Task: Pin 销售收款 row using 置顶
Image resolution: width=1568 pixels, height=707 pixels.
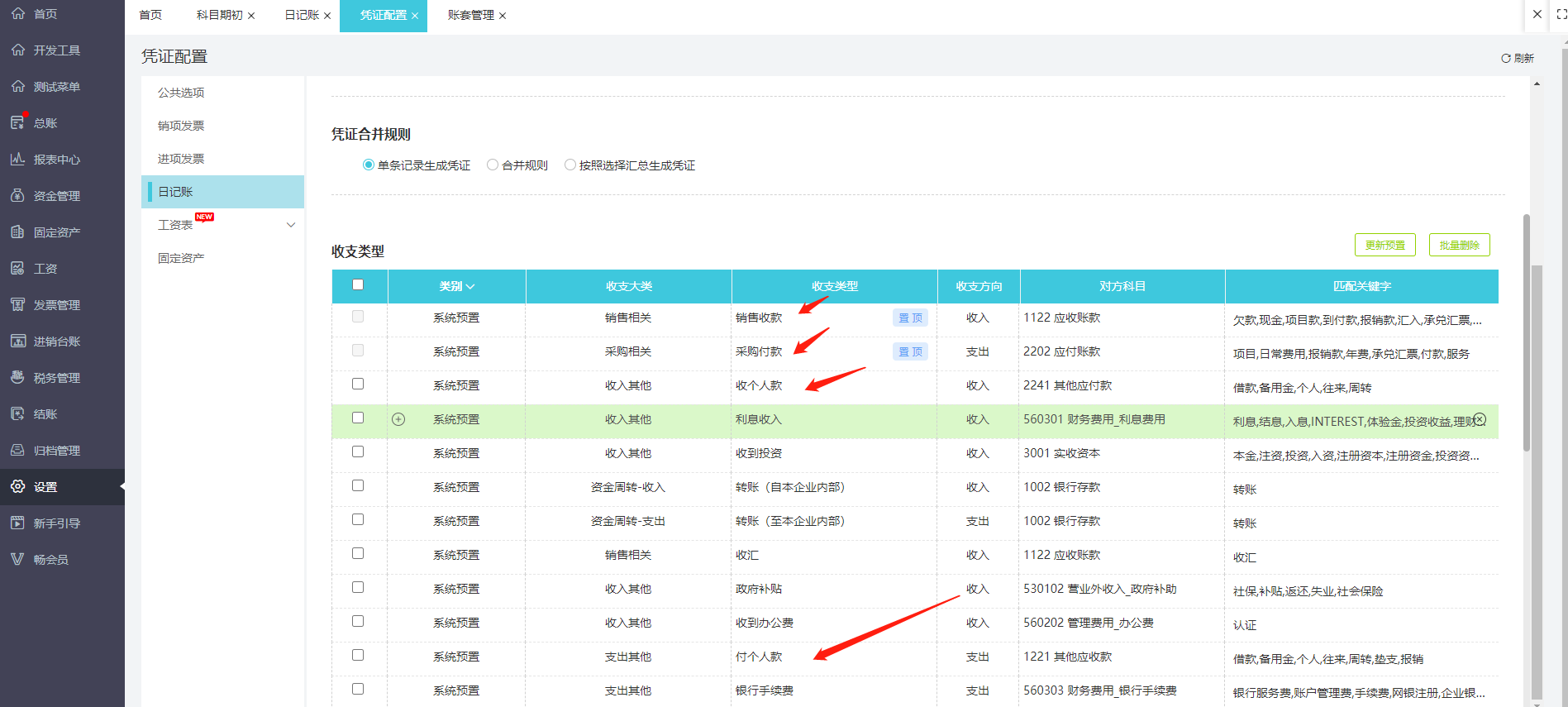Action: click(910, 318)
